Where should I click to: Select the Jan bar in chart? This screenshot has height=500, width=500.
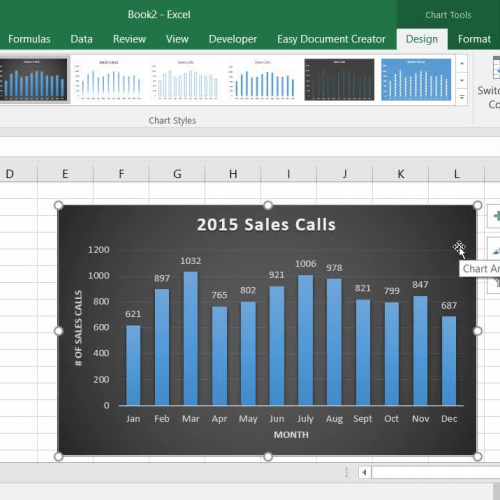pos(133,365)
